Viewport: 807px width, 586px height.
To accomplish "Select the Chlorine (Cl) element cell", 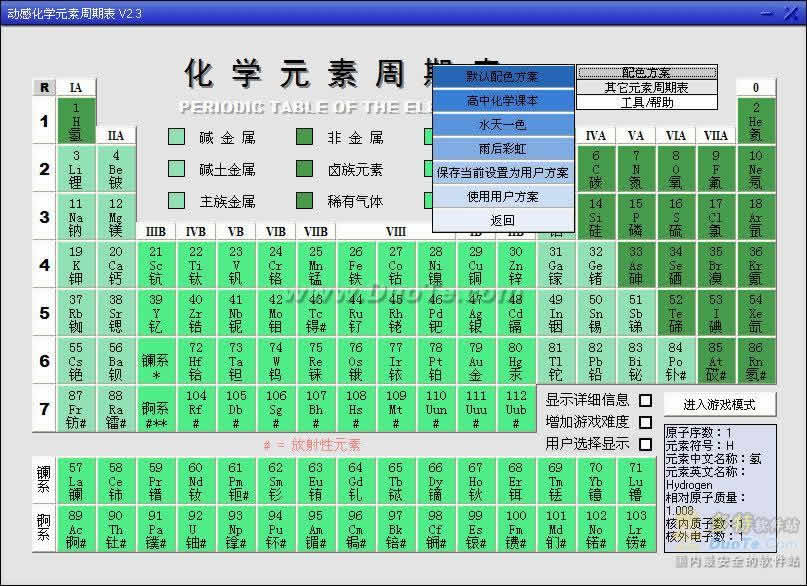I will click(x=716, y=217).
